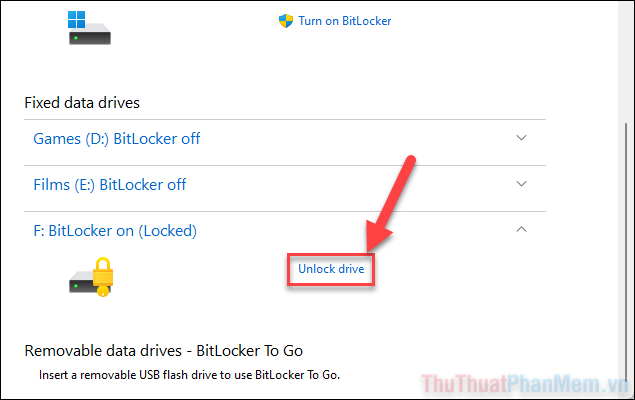Click the BitLocker shield icon
The image size is (635, 400).
coord(286,21)
